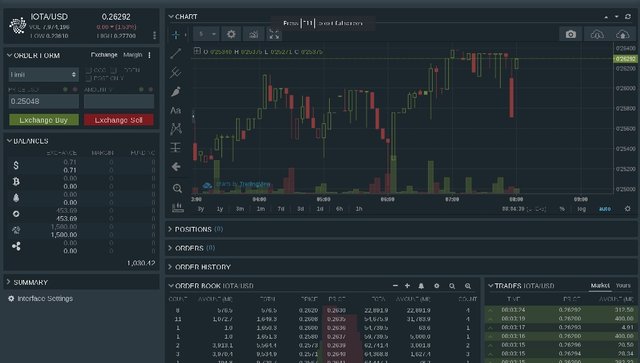Set chart range to 7d

tap(281, 209)
